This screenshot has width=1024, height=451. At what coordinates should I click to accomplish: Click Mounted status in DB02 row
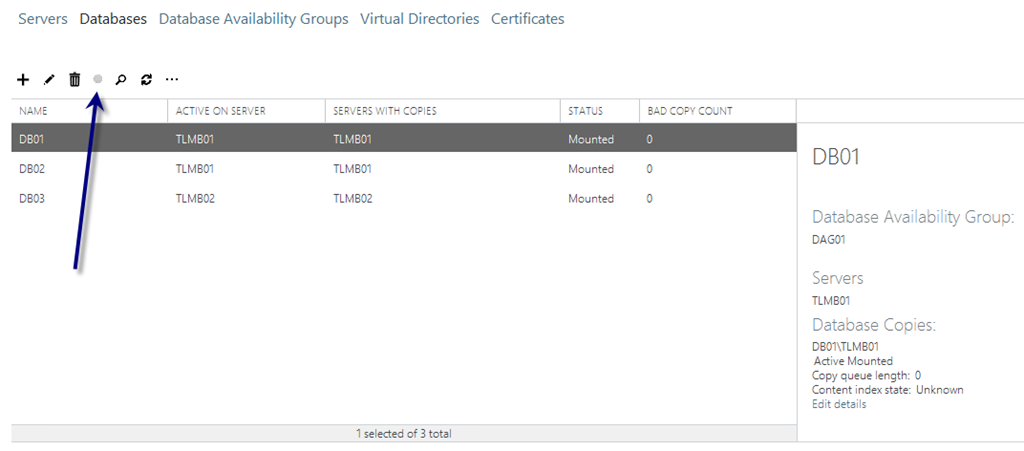[591, 168]
